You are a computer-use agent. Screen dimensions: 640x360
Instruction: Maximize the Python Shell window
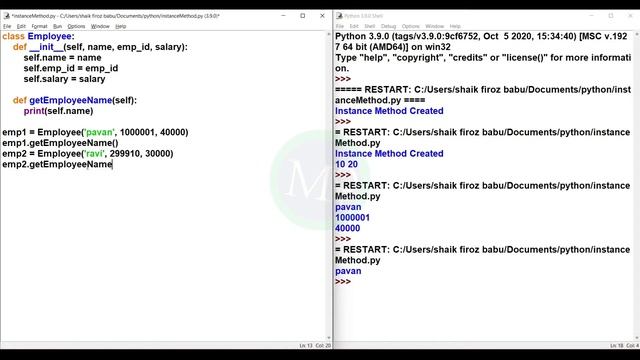[611, 16]
